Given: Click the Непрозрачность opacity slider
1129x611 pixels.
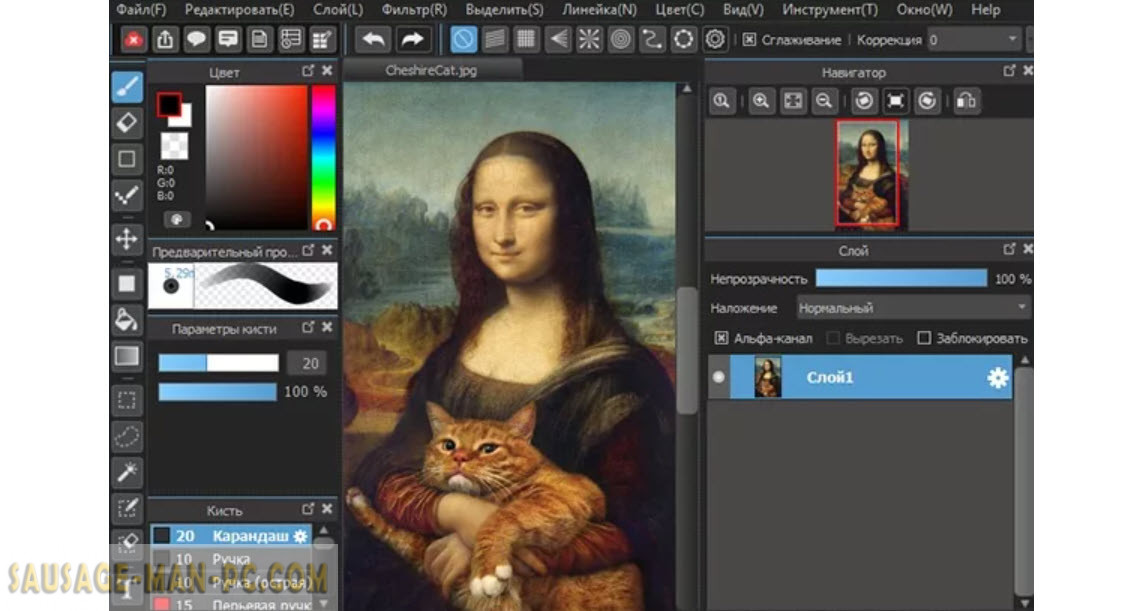Looking at the screenshot, I should point(901,279).
